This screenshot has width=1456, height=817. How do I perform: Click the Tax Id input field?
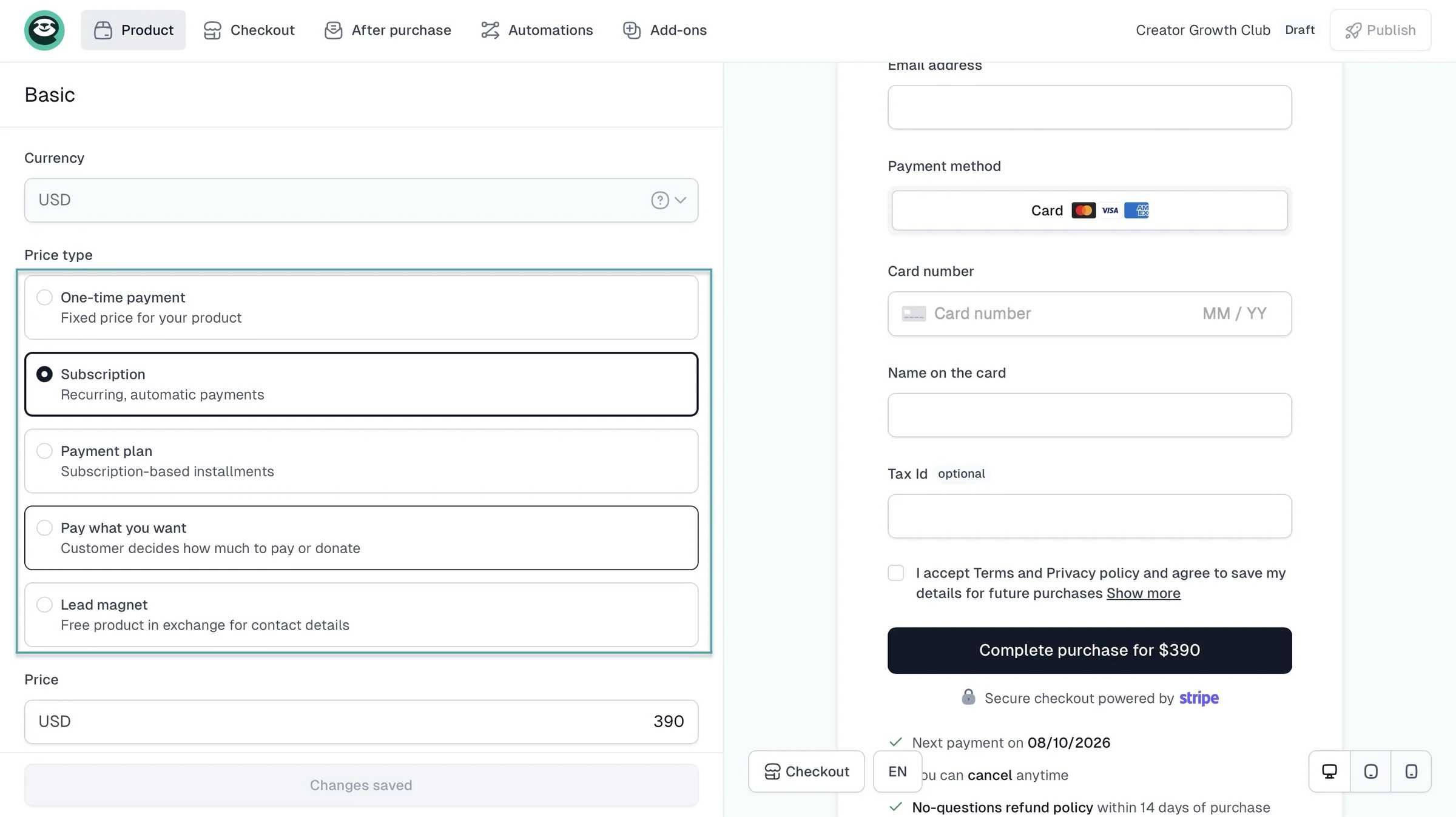click(x=1090, y=516)
